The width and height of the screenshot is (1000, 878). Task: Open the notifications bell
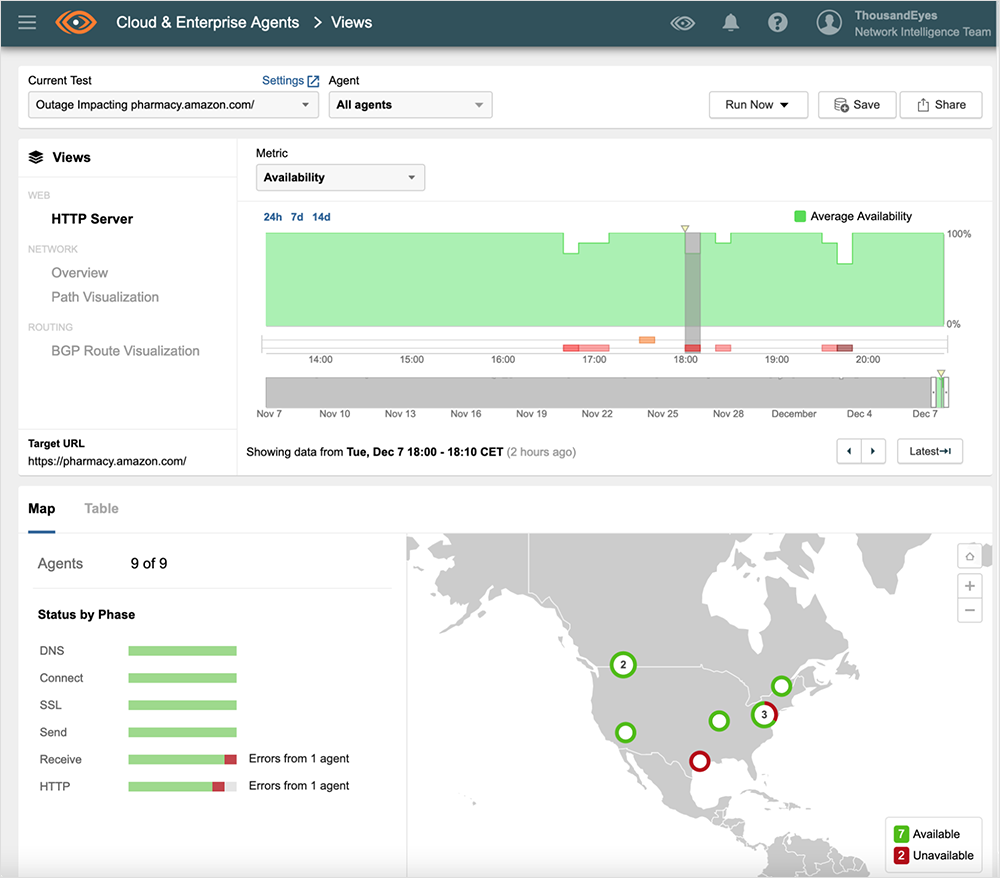(731, 23)
